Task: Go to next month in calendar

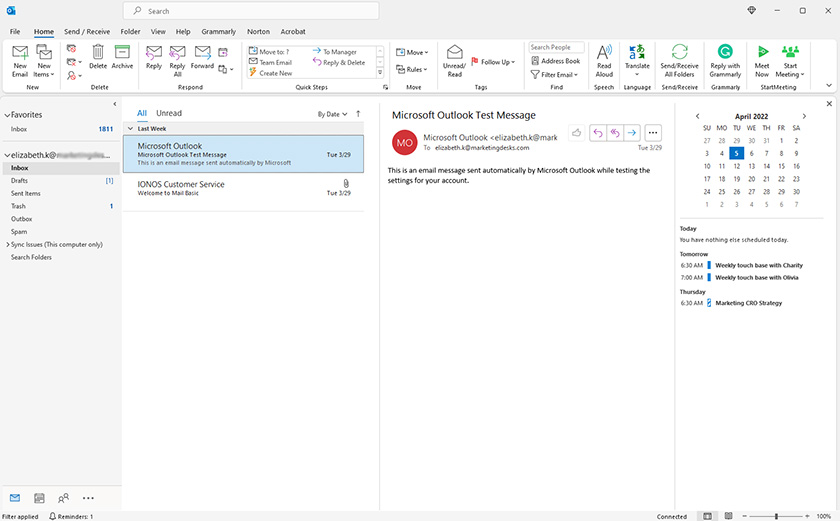Action: [x=804, y=116]
